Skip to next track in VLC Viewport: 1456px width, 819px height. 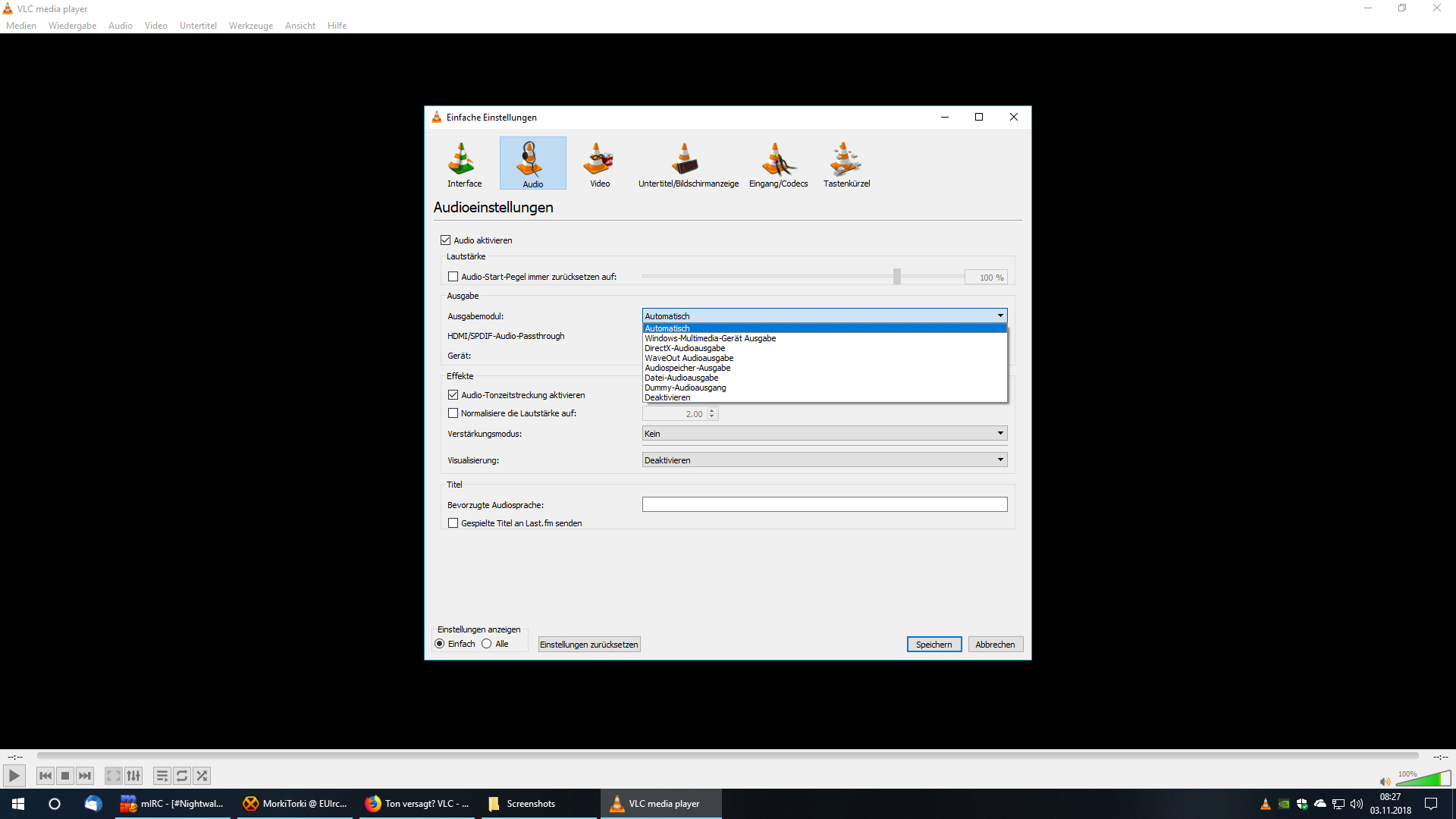click(85, 776)
